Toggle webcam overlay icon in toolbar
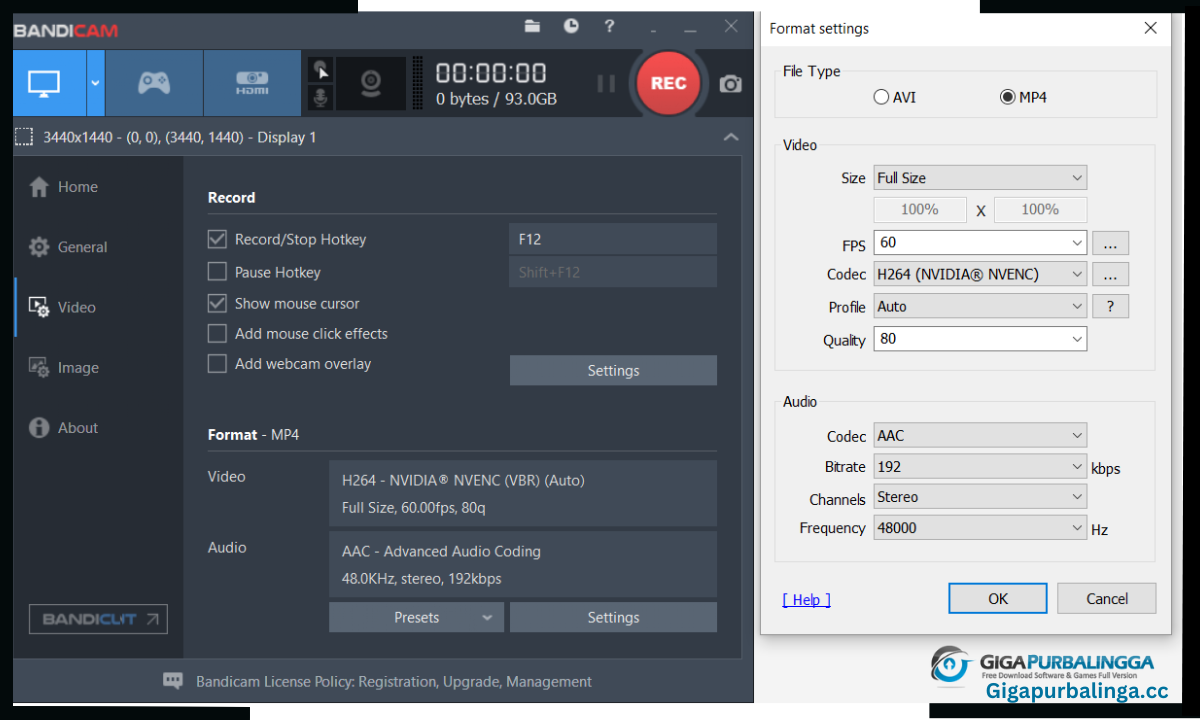 371,83
